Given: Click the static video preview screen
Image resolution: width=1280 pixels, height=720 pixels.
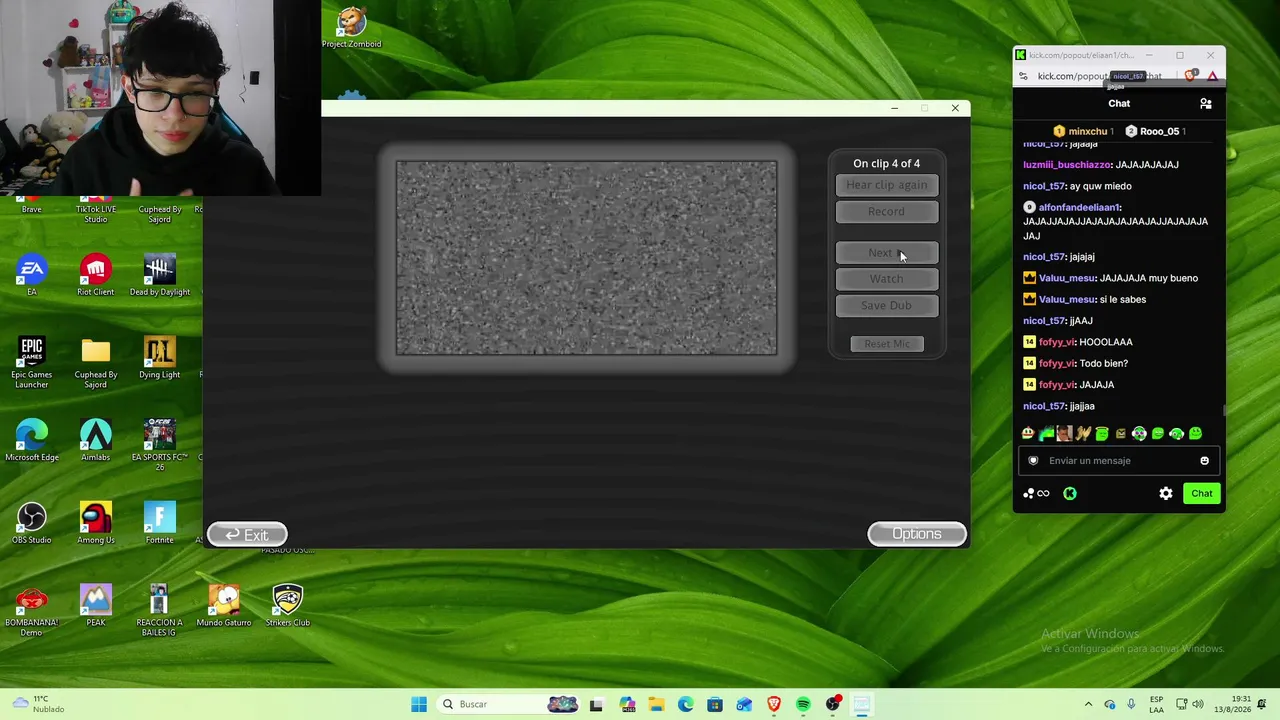Looking at the screenshot, I should click(586, 258).
